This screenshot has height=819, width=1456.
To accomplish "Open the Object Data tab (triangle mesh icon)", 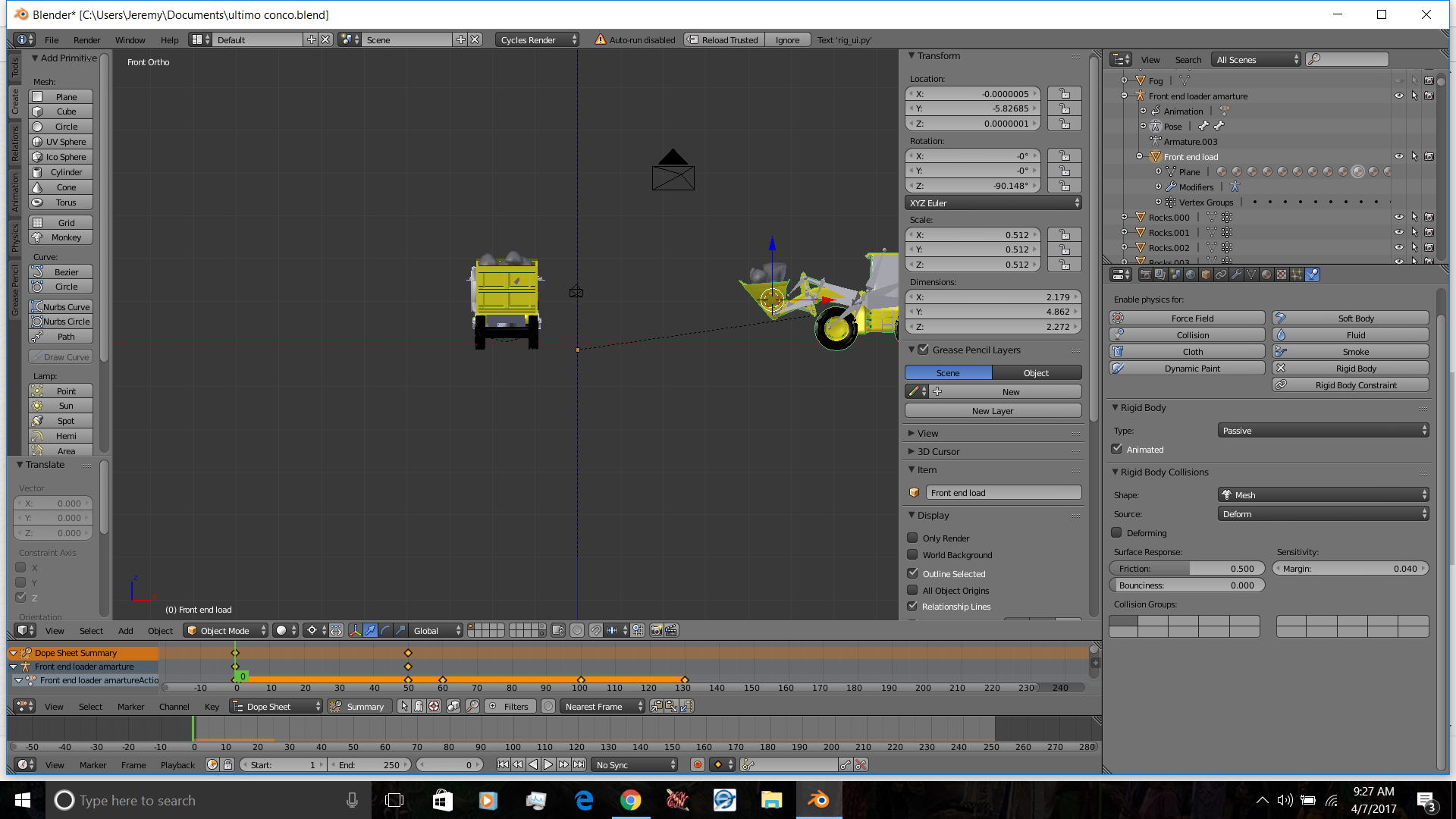I will click(1251, 275).
